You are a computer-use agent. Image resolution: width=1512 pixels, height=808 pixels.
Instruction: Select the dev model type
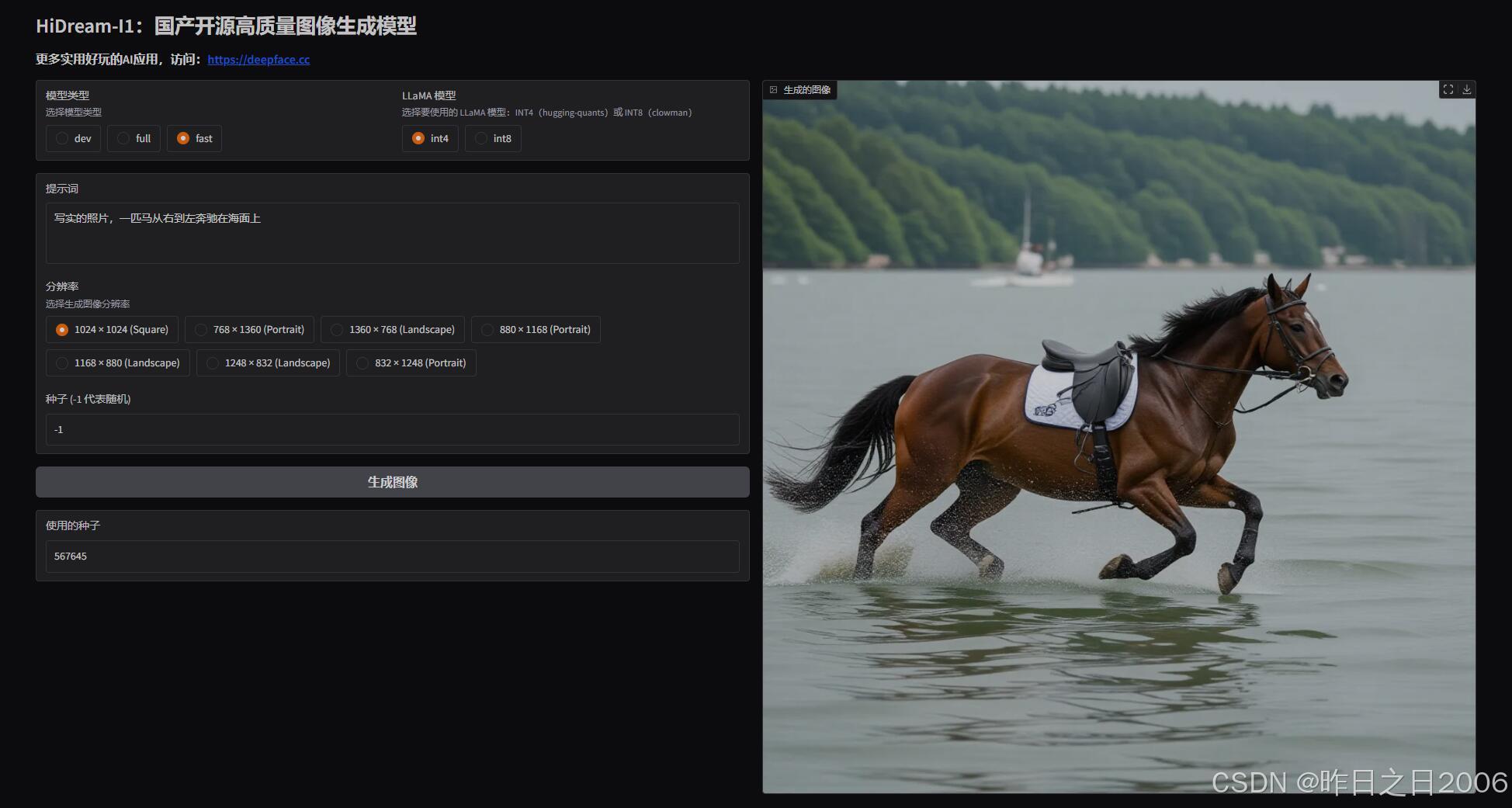point(74,138)
